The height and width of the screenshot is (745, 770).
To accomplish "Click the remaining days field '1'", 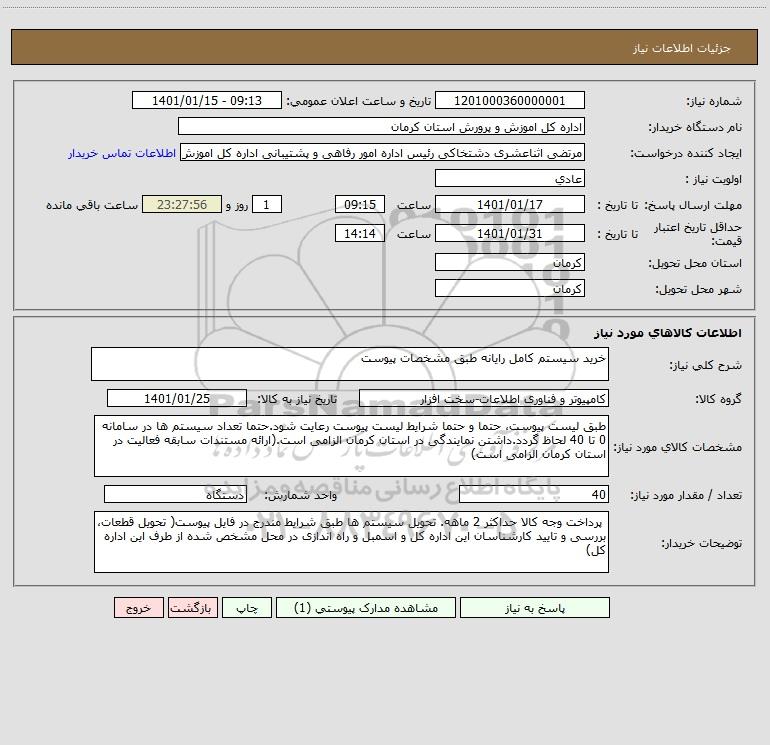I will [267, 204].
